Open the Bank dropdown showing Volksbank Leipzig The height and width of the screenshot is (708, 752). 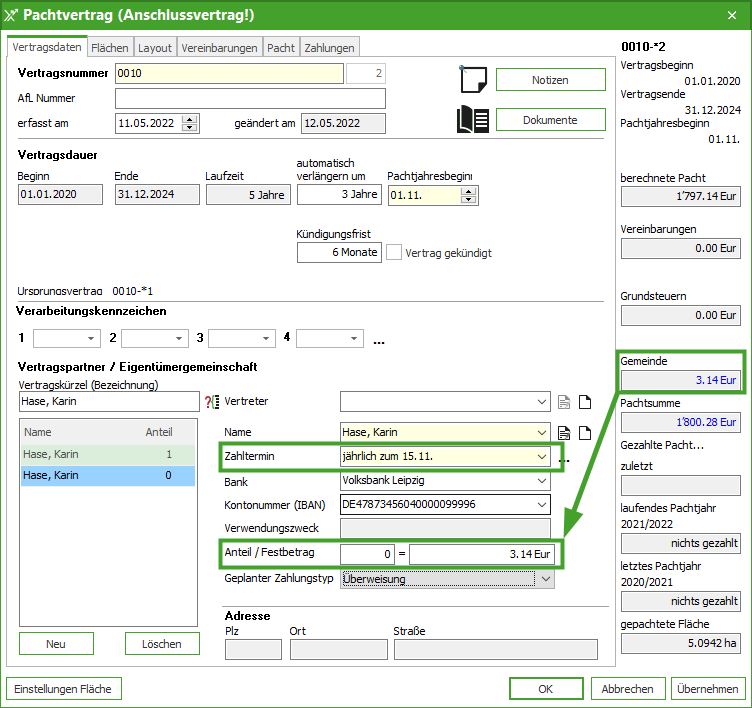click(542, 480)
